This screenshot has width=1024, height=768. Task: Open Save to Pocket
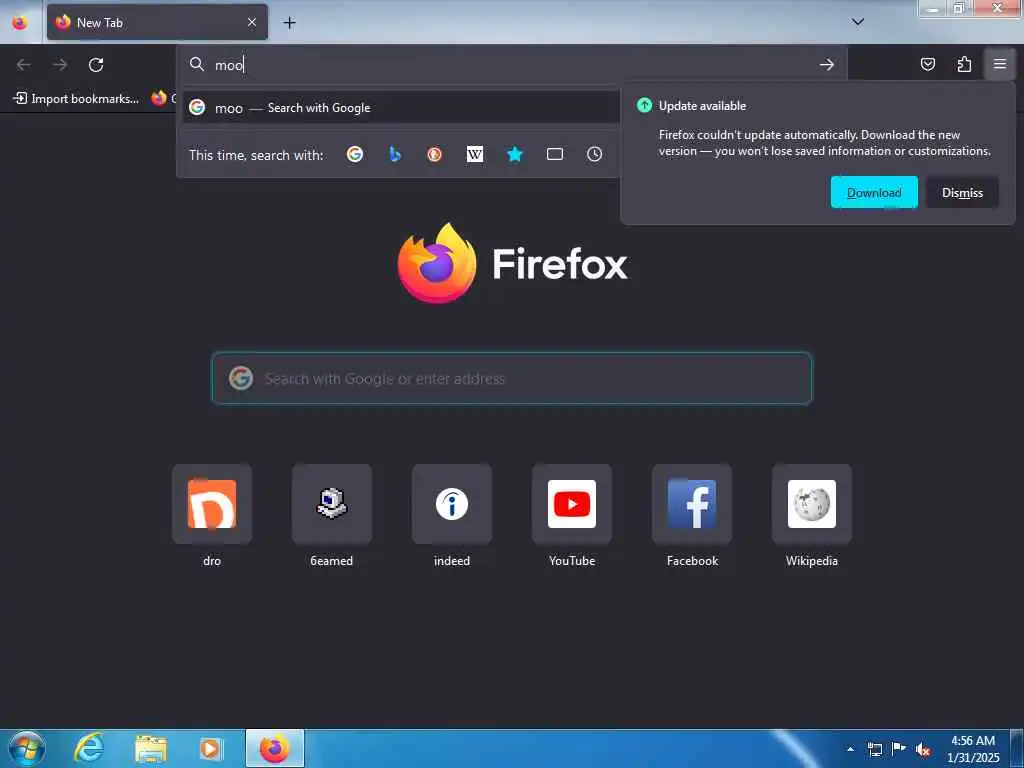click(x=927, y=64)
